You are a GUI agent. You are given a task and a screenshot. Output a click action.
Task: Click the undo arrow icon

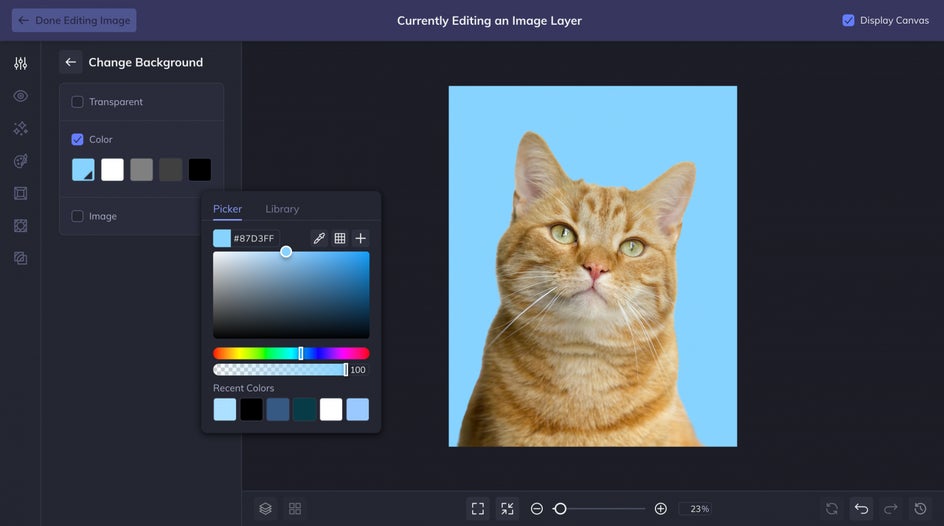pyautogui.click(x=861, y=509)
